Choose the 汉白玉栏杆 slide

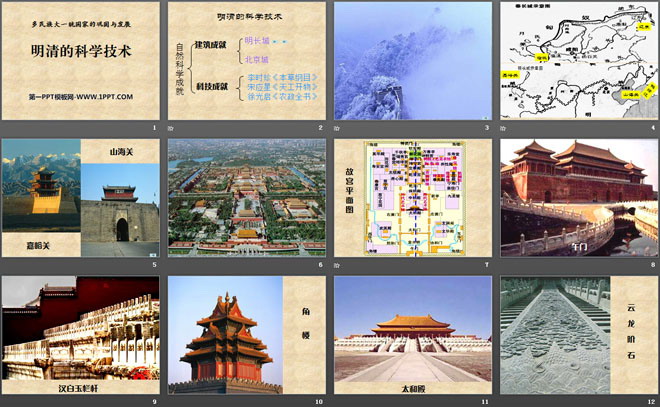click(x=80, y=334)
